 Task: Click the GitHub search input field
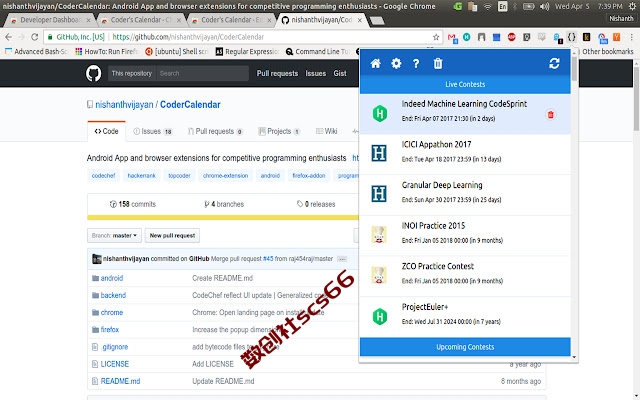coord(202,73)
